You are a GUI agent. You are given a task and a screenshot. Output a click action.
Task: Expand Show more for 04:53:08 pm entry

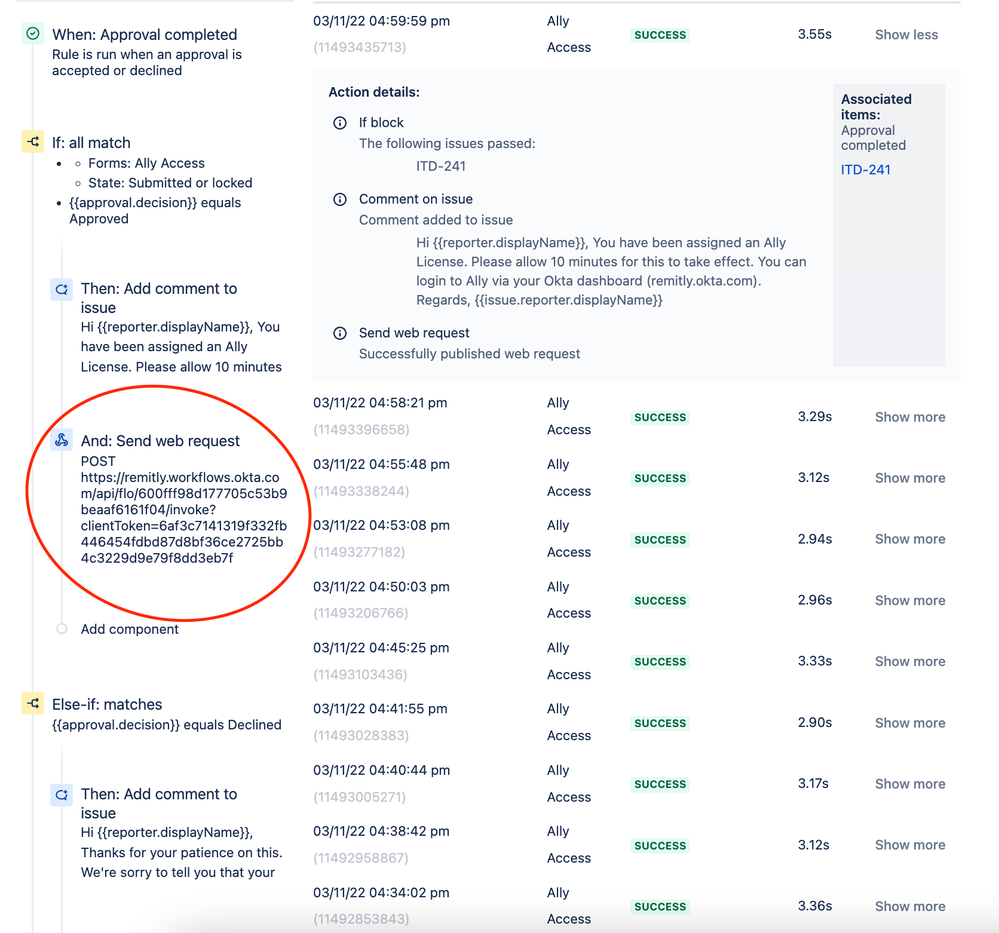910,539
